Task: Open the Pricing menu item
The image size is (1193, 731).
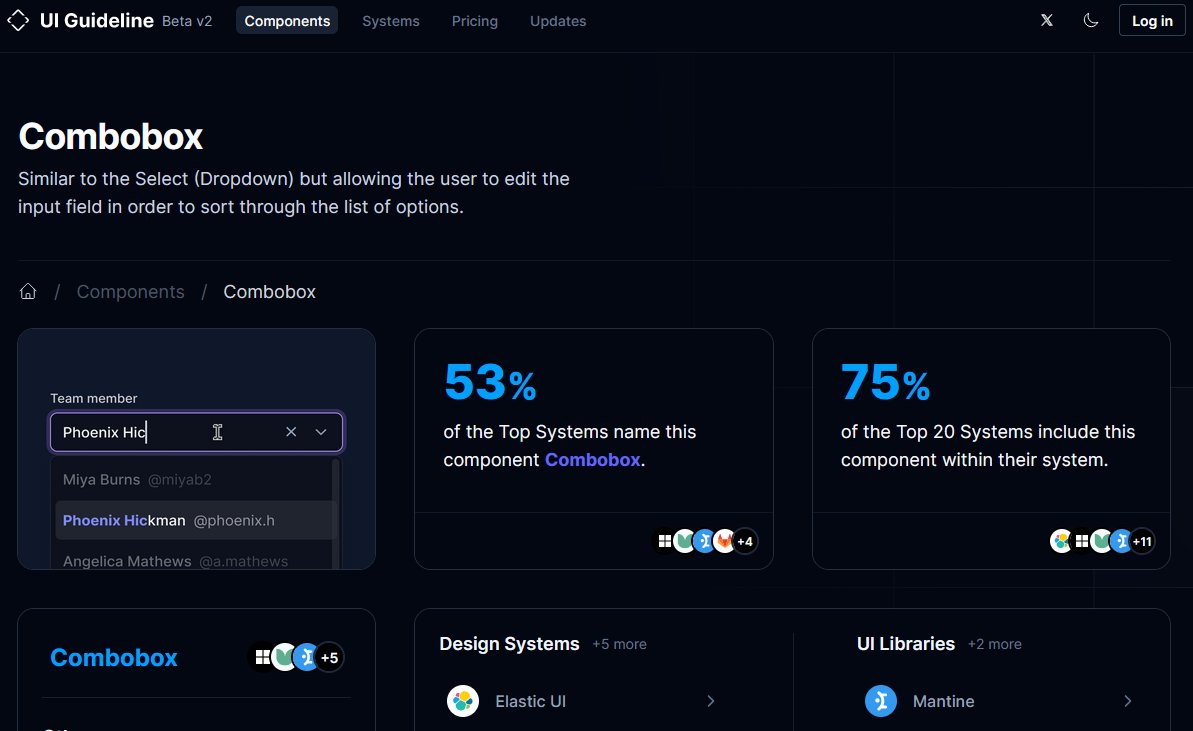Action: [x=474, y=20]
